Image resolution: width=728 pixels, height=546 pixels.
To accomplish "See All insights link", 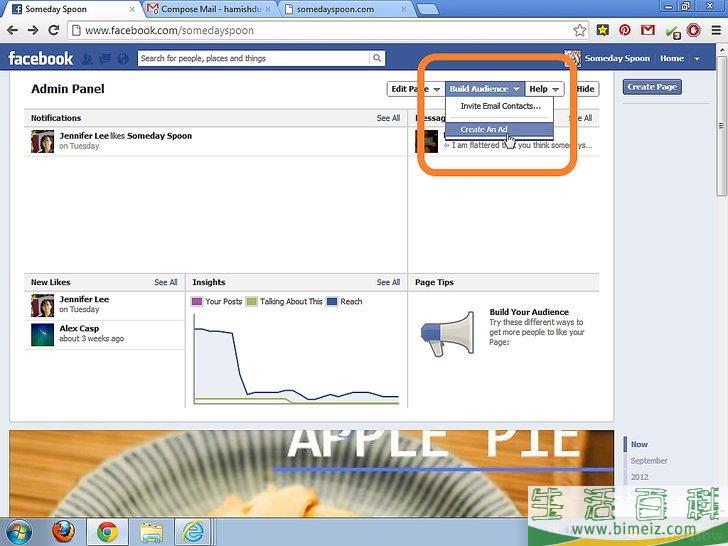I will point(388,282).
